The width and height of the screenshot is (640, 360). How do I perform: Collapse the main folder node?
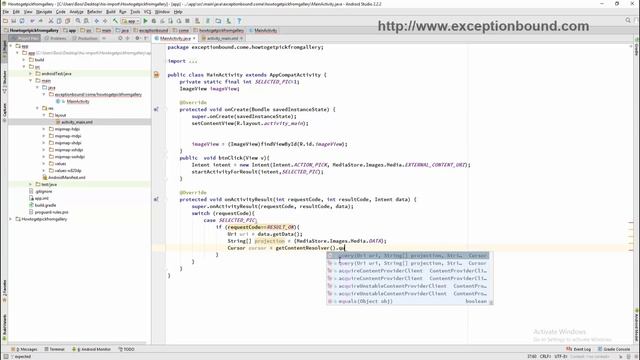point(31,80)
